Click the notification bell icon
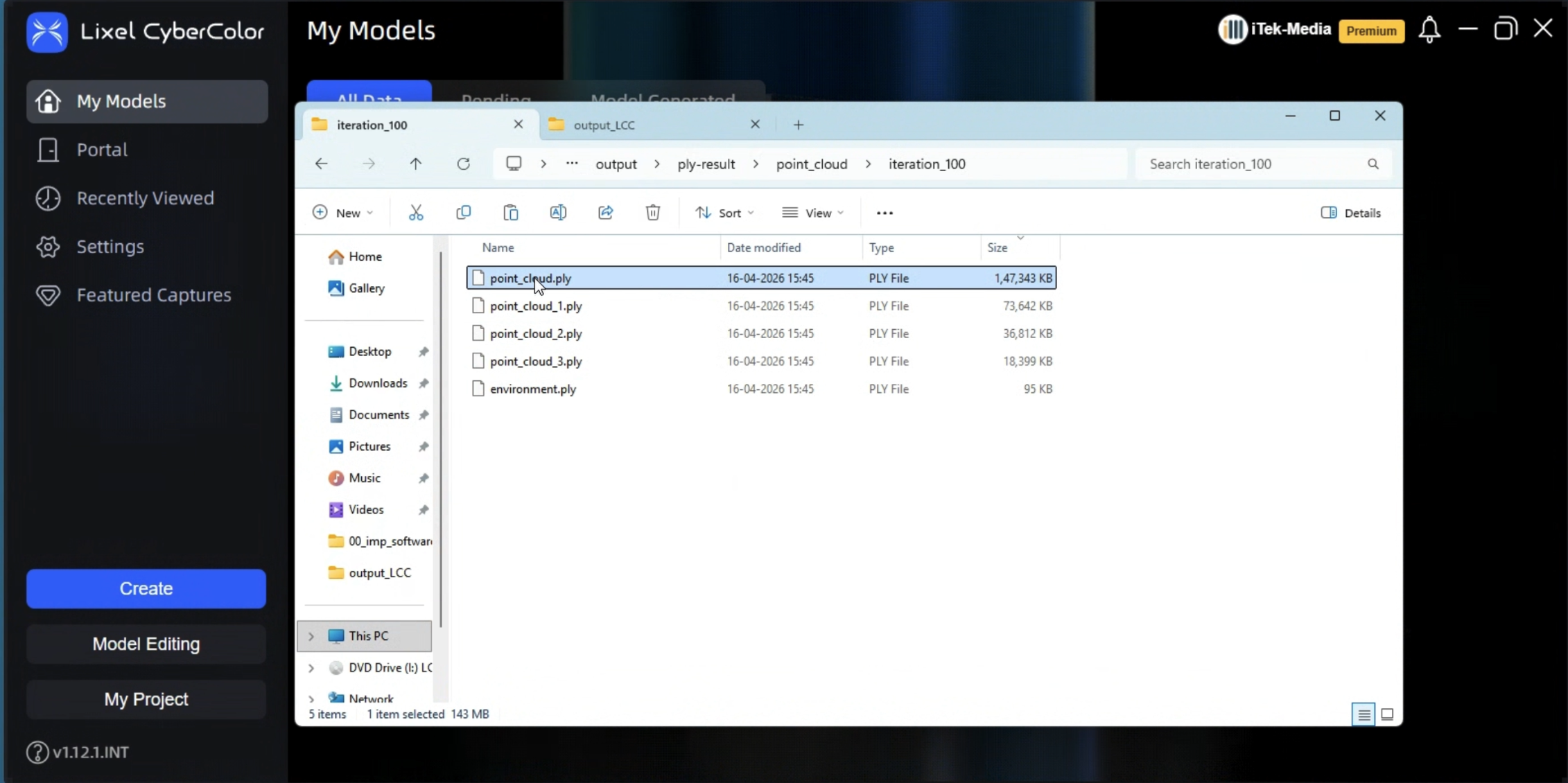Image resolution: width=1568 pixels, height=783 pixels. [1429, 30]
